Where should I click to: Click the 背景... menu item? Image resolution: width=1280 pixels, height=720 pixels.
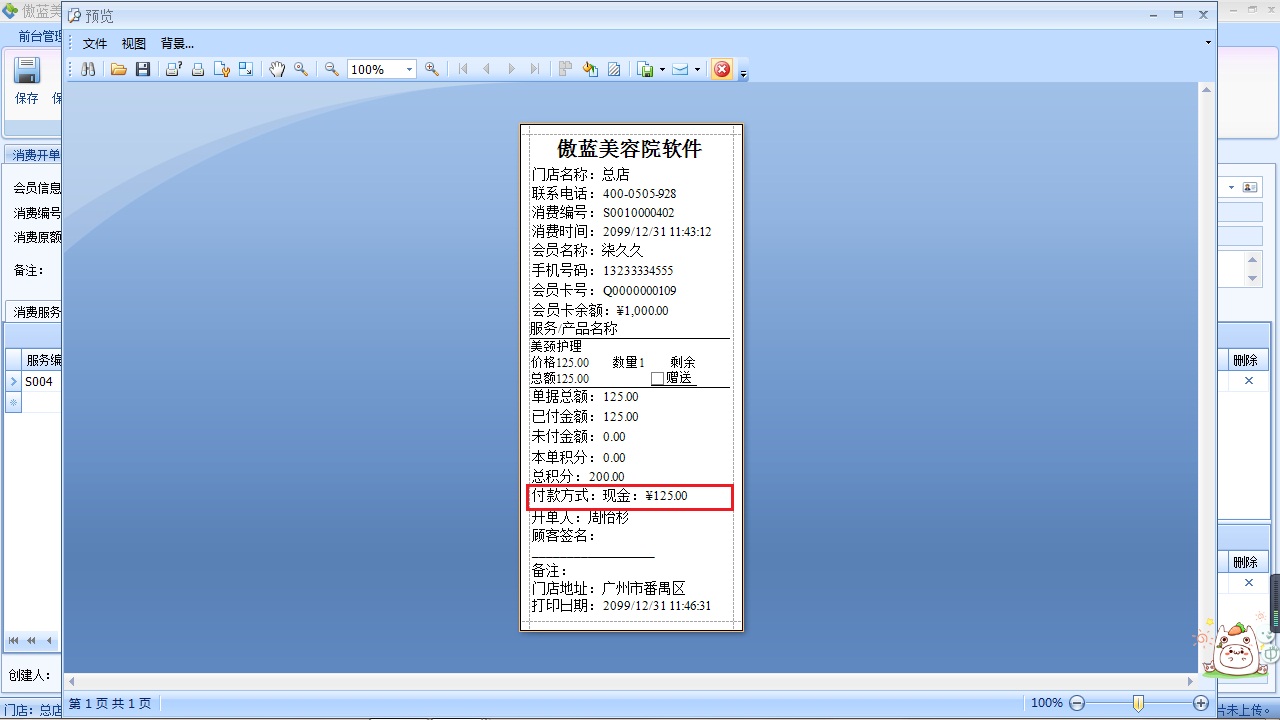pyautogui.click(x=176, y=43)
